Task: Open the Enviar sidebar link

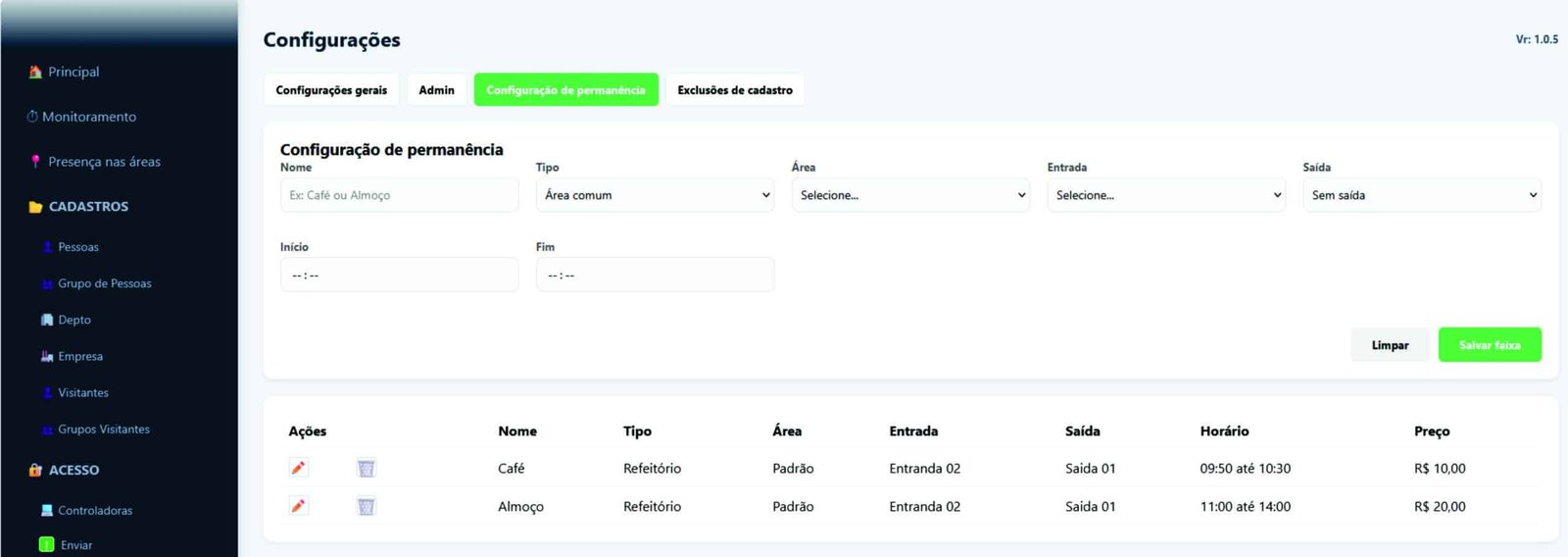Action: click(x=76, y=545)
